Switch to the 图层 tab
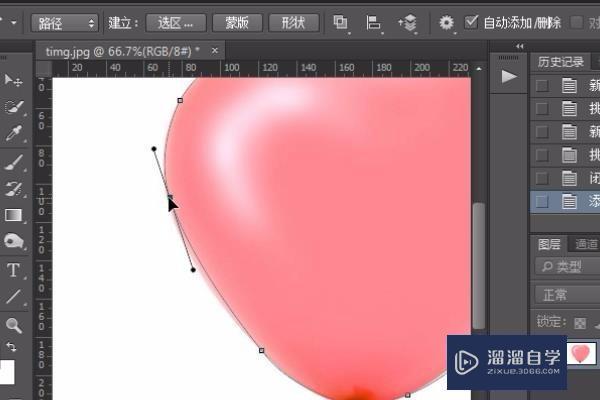This screenshot has width=600, height=400. 549,244
